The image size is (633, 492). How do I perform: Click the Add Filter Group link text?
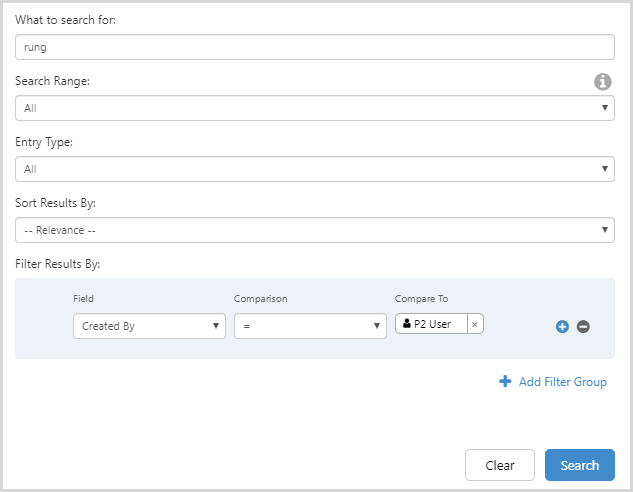point(562,382)
